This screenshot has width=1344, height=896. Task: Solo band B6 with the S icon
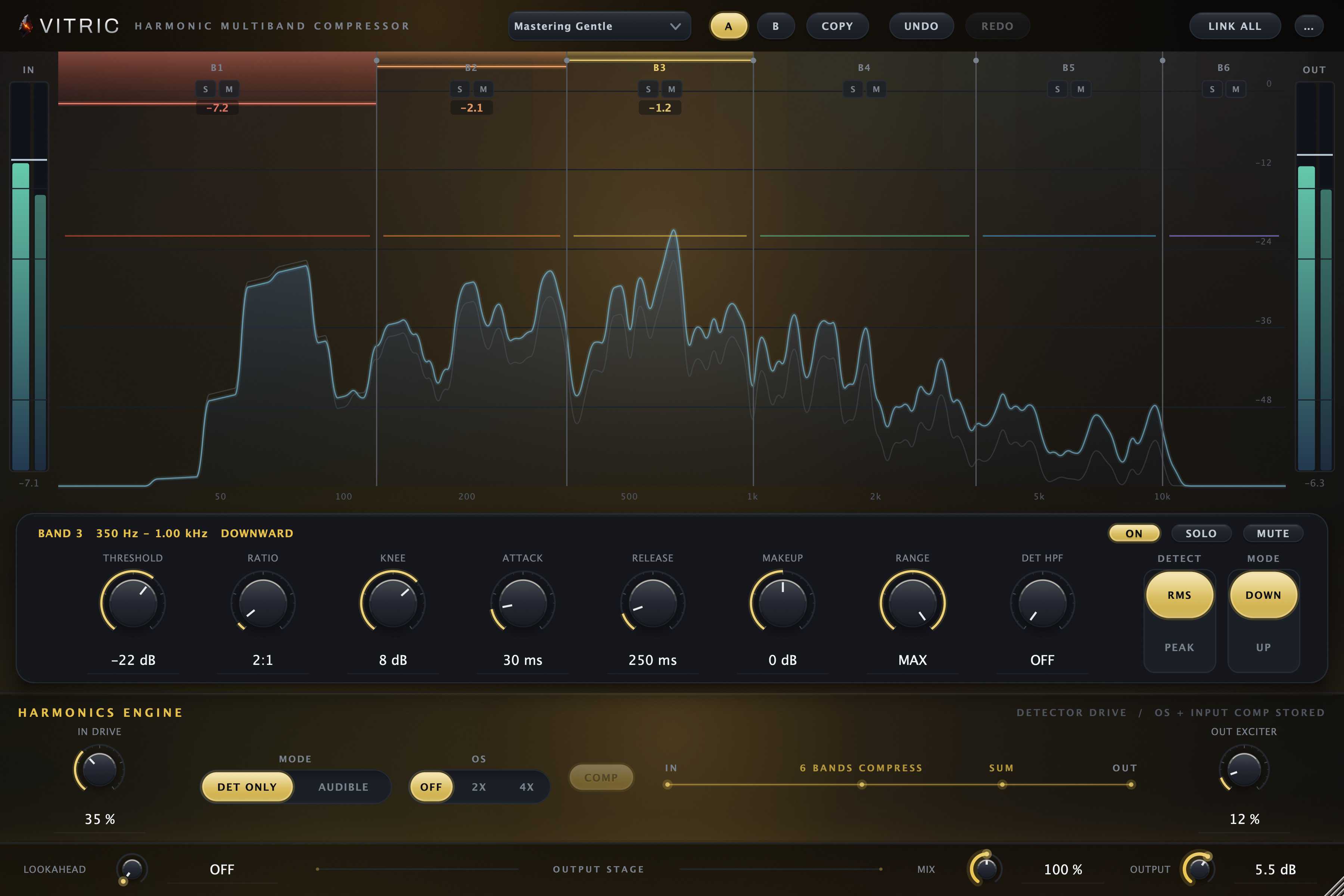[1212, 89]
